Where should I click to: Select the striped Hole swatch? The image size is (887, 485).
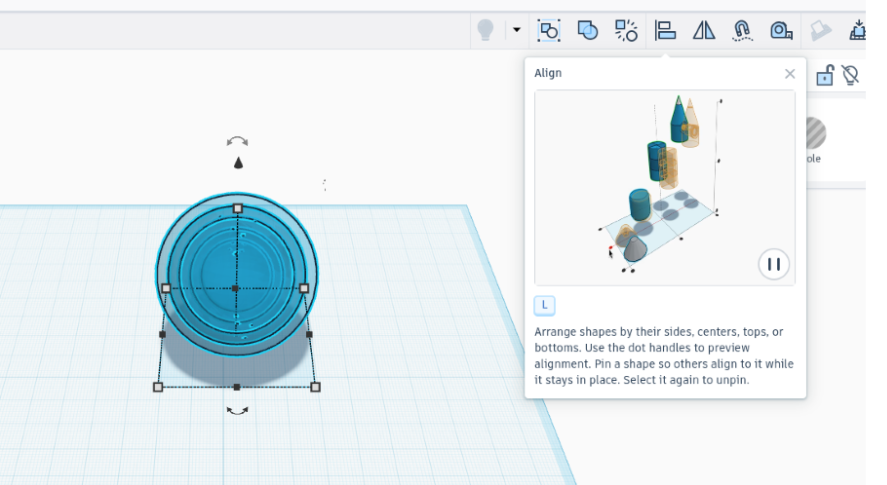click(x=815, y=133)
